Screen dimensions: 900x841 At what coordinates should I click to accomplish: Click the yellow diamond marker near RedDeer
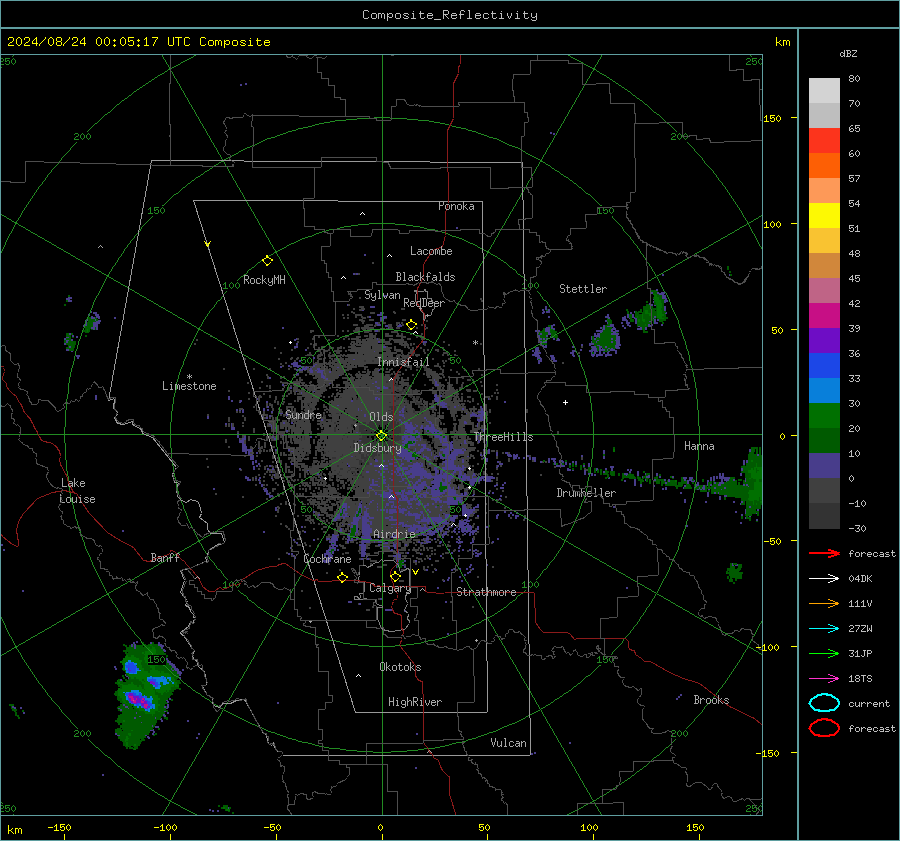[411, 325]
